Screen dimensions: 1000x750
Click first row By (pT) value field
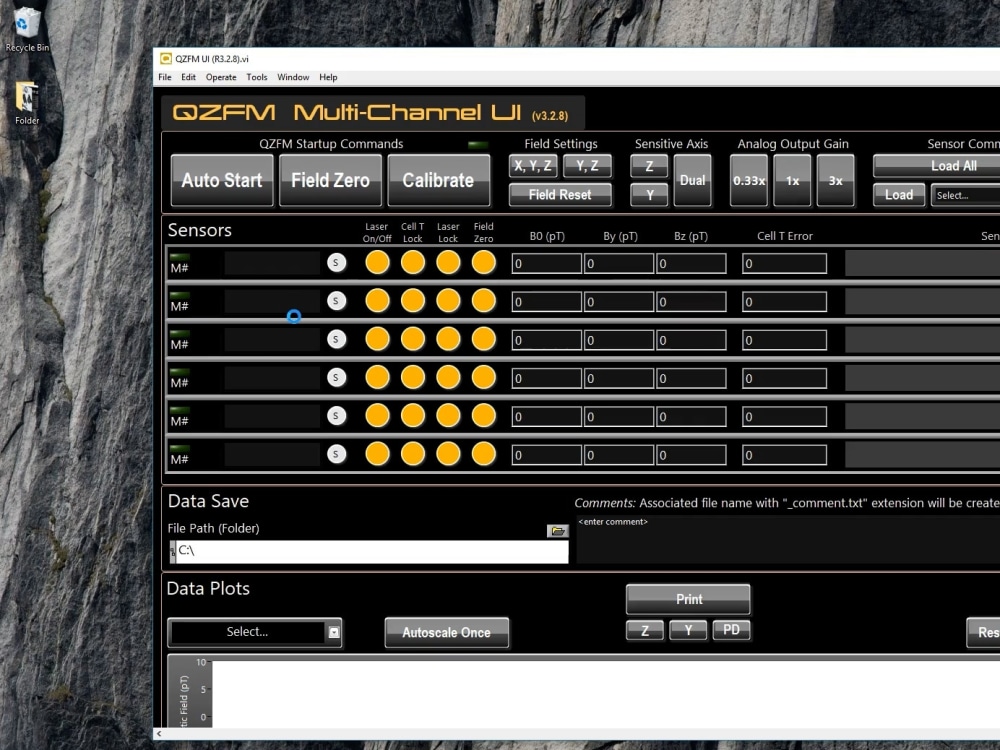tap(619, 263)
